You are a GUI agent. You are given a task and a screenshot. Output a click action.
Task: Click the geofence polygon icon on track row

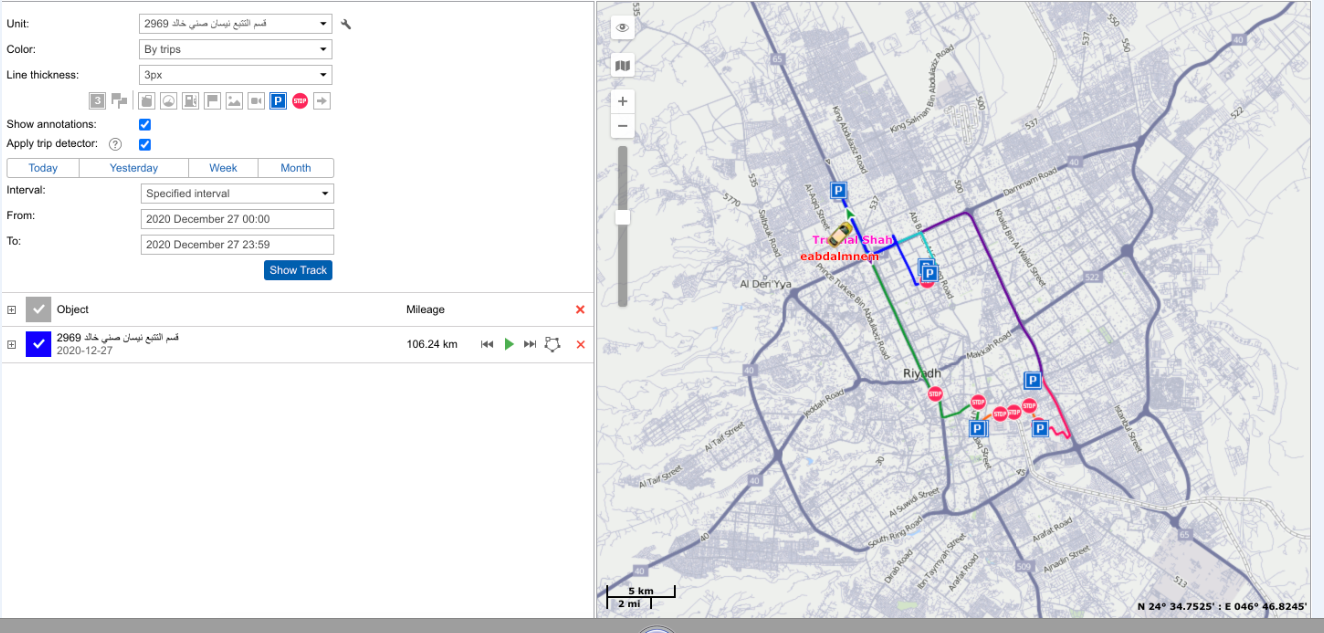(552, 344)
